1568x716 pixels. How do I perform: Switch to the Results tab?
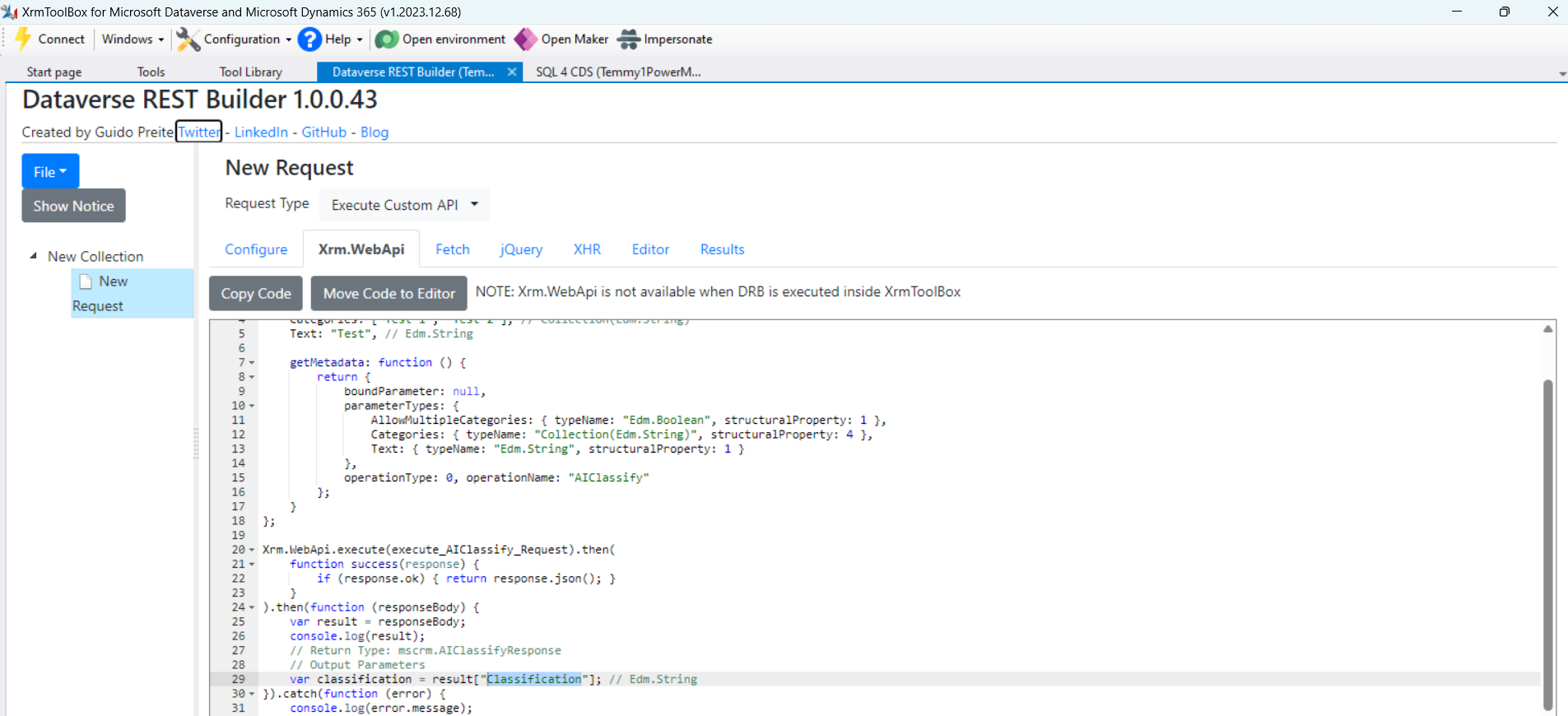tap(723, 249)
